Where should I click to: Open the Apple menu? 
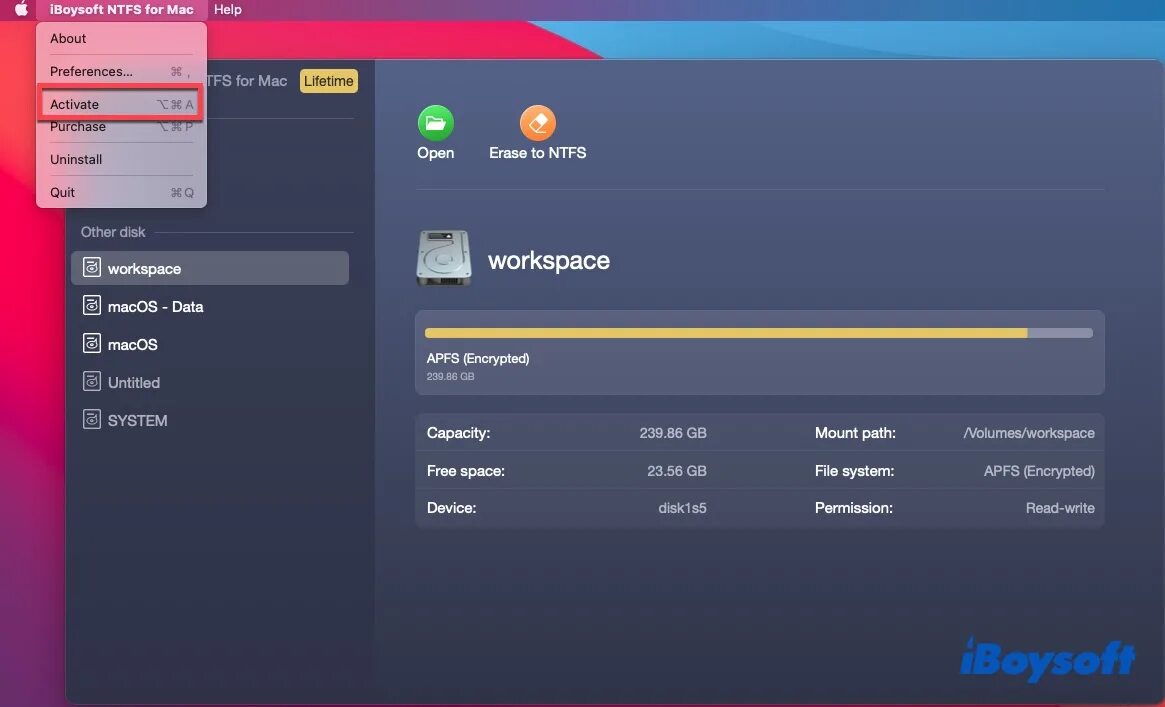tap(22, 9)
